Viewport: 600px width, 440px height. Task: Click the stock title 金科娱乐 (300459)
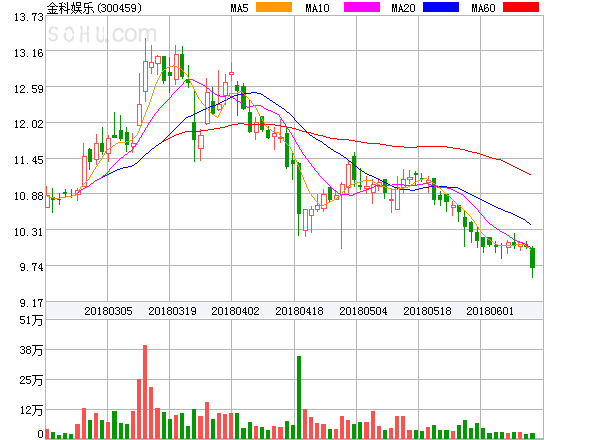[94, 8]
